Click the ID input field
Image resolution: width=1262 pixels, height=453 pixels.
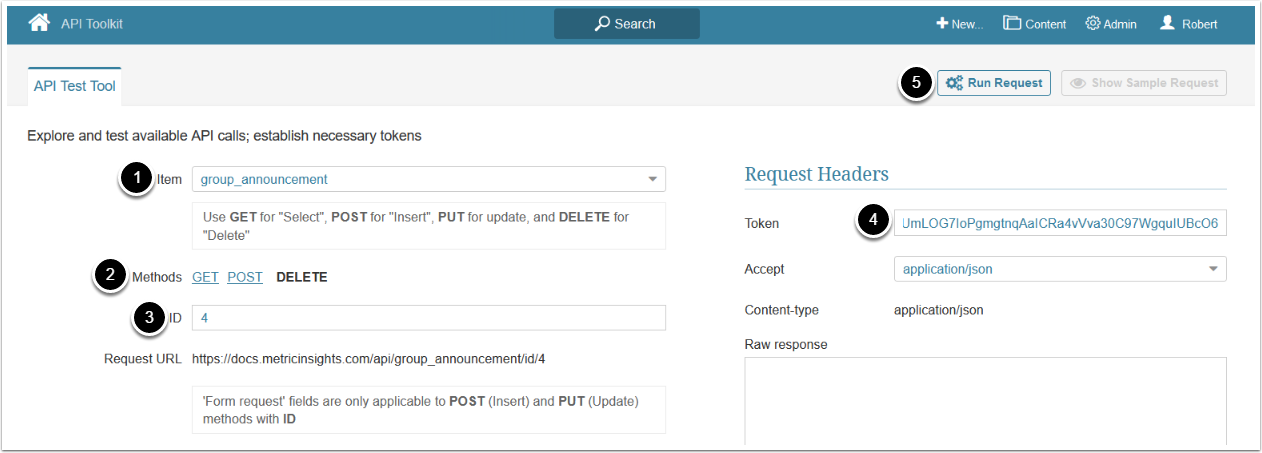[428, 318]
